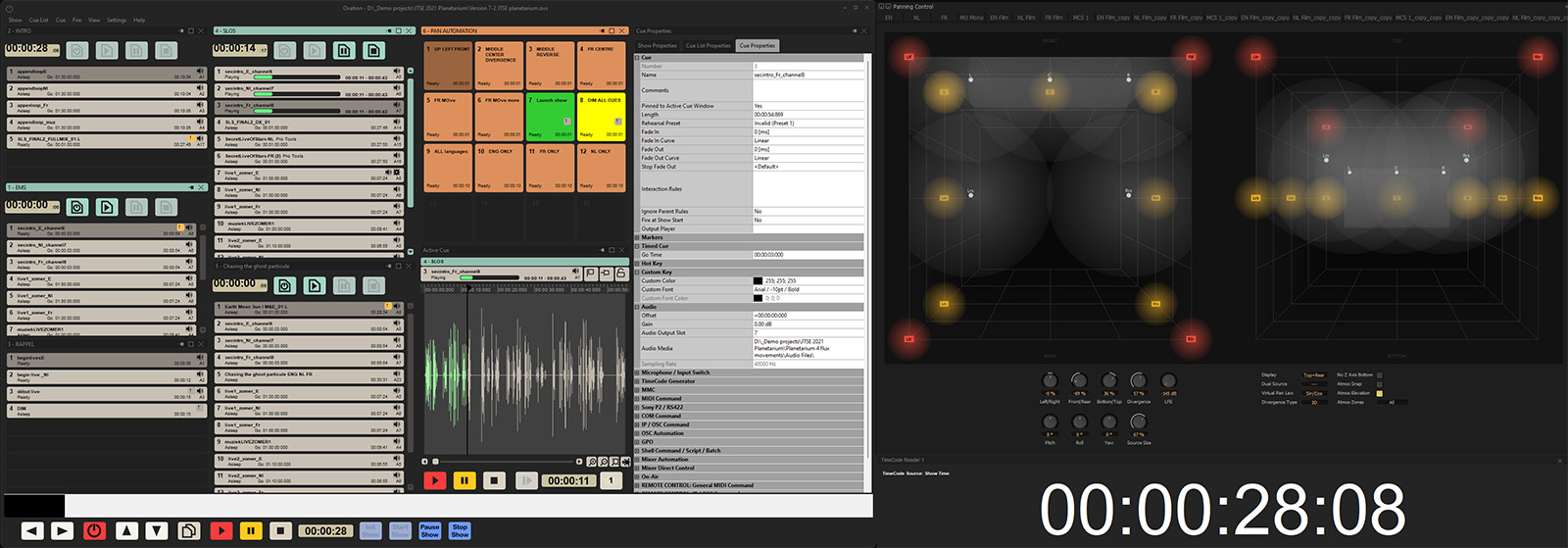Viewport: 1568px width, 548px height.
Task: Click first zoom magnifier under the waveform
Action: coord(592,461)
